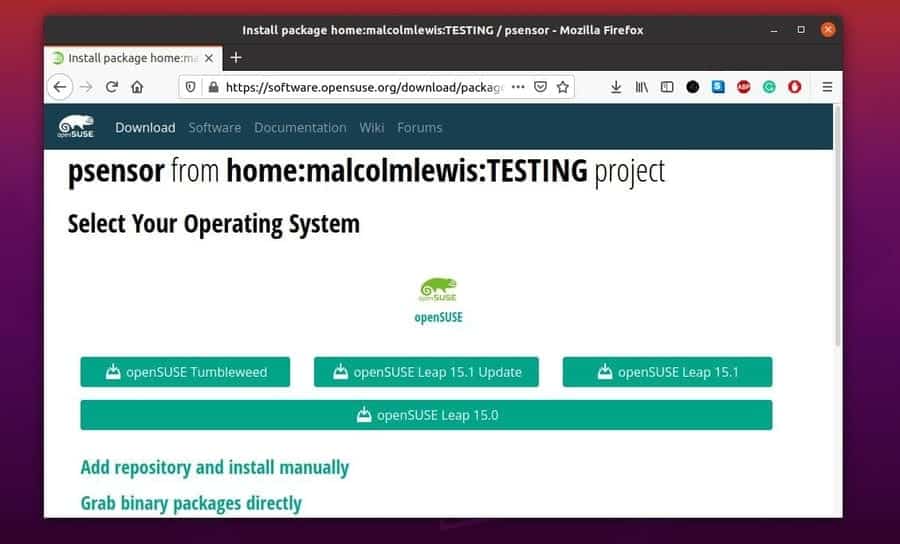Click the forward navigation arrow
This screenshot has height=544, width=900.
coord(86,87)
